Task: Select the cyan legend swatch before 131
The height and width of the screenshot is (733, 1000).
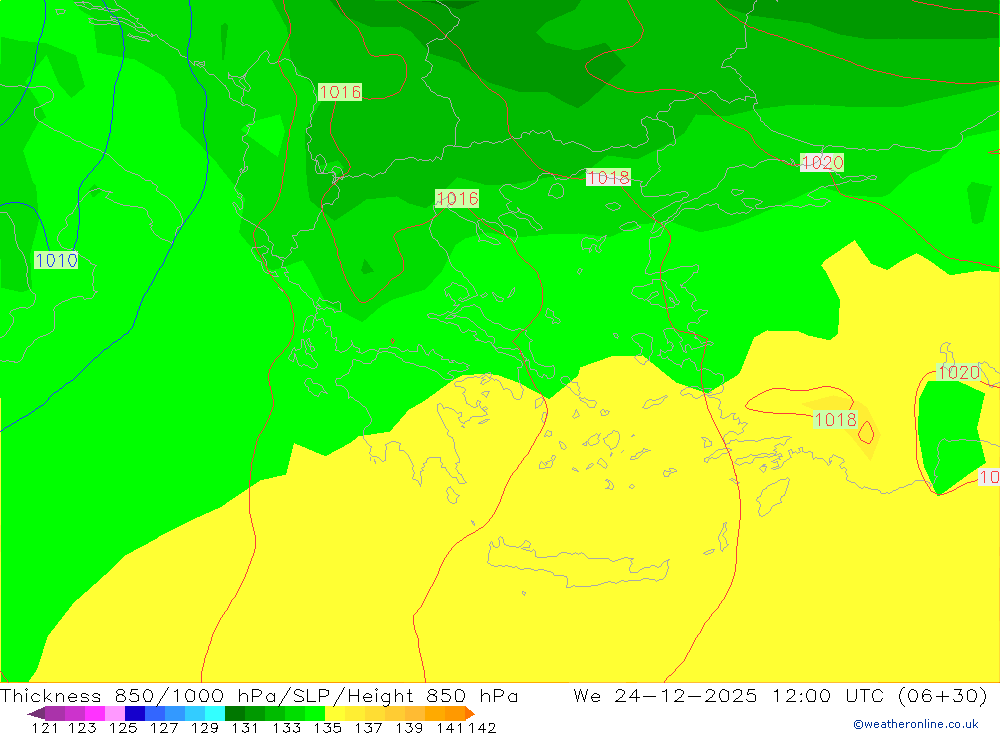Action: click(215, 713)
